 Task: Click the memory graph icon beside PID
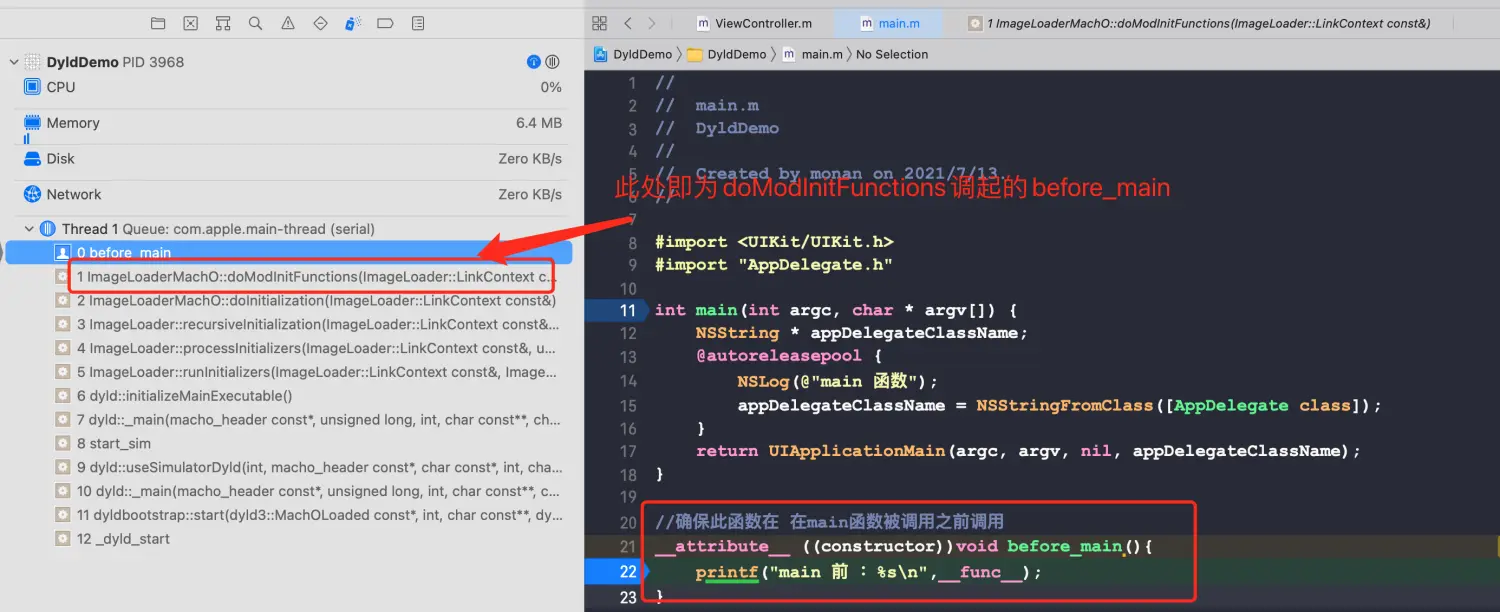tap(553, 62)
